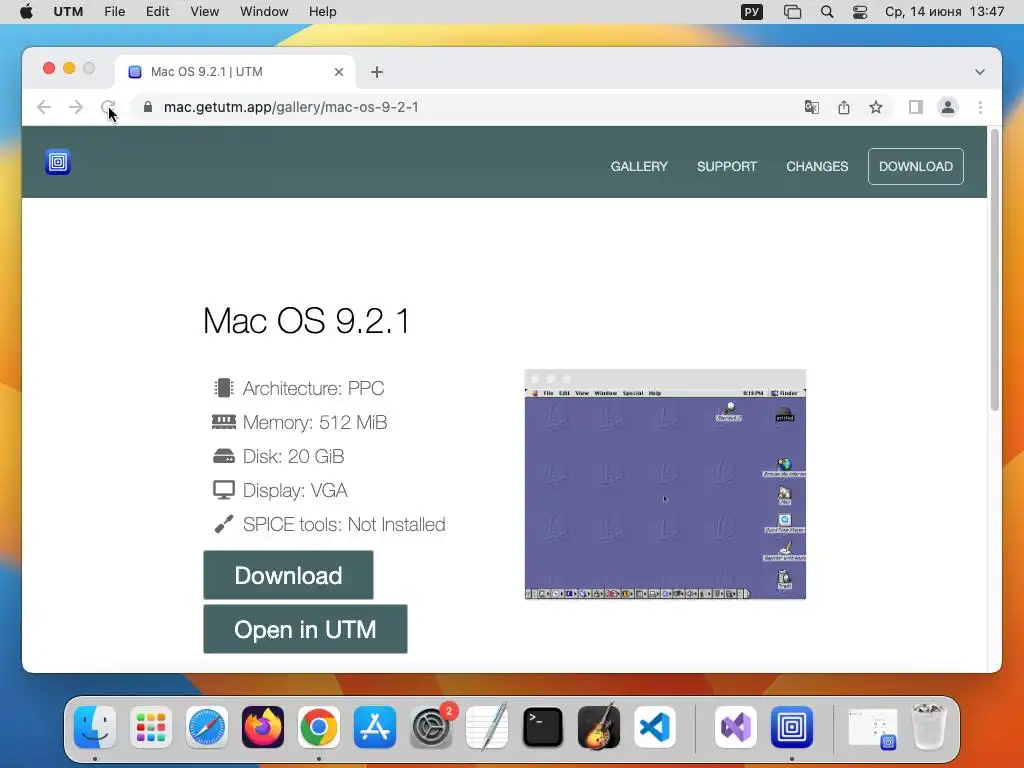Viewport: 1024px width, 768px height.
Task: Click the Stage Manager menu bar icon
Action: coord(792,12)
